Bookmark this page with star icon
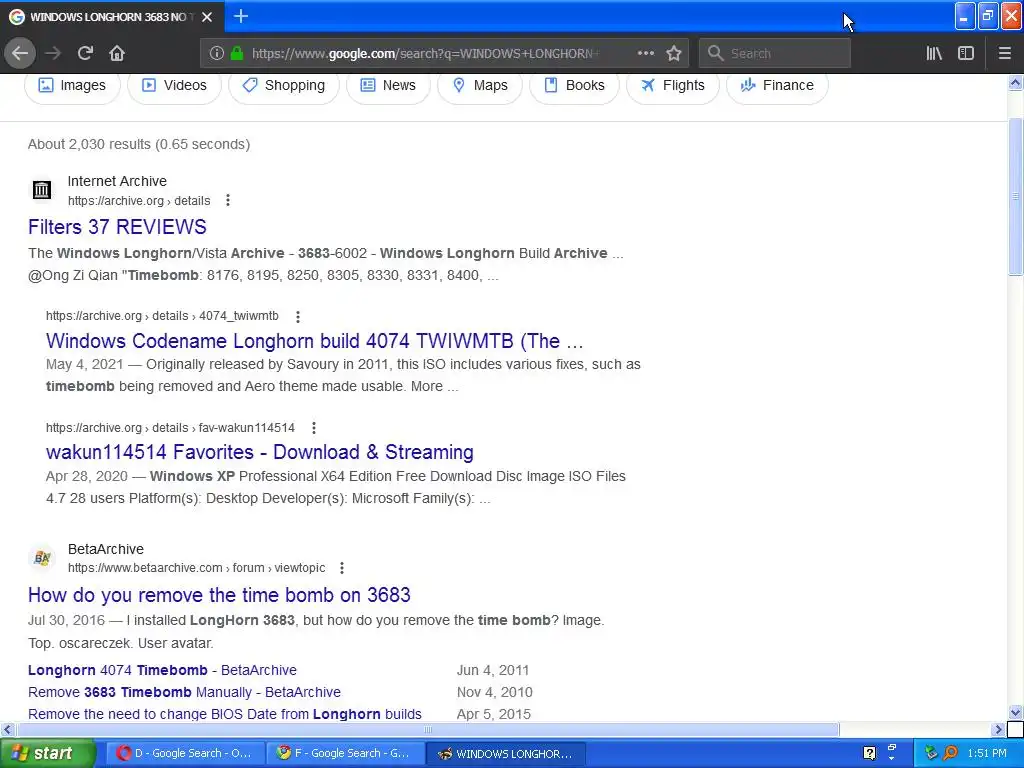This screenshot has width=1024, height=768. coord(674,53)
